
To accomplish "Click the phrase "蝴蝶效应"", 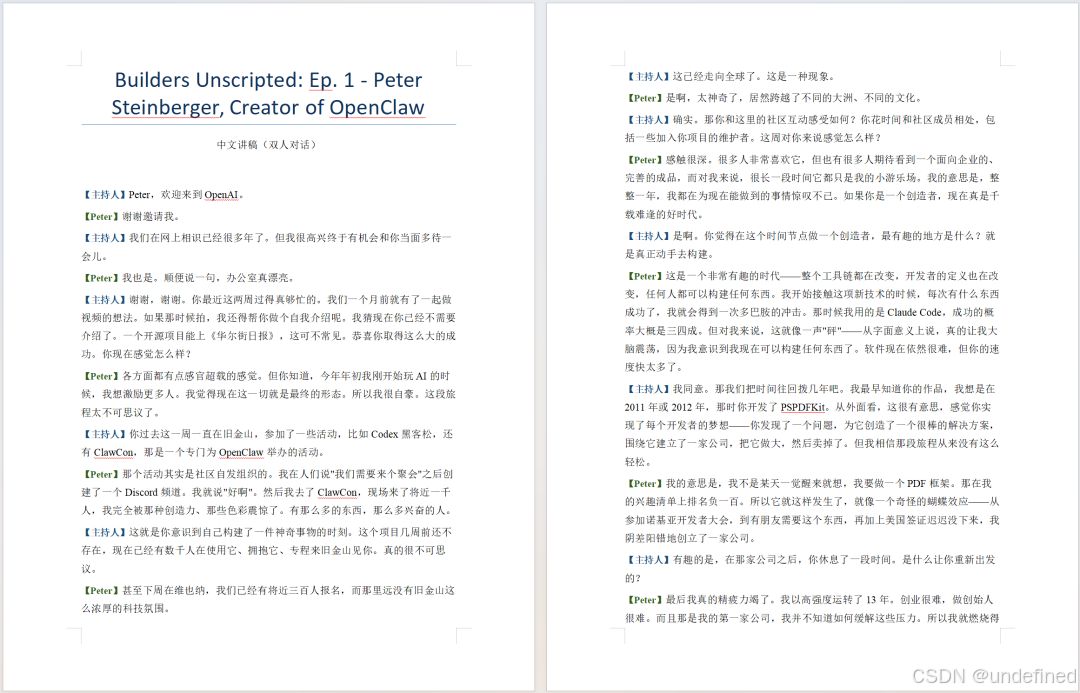I will click(x=946, y=501).
